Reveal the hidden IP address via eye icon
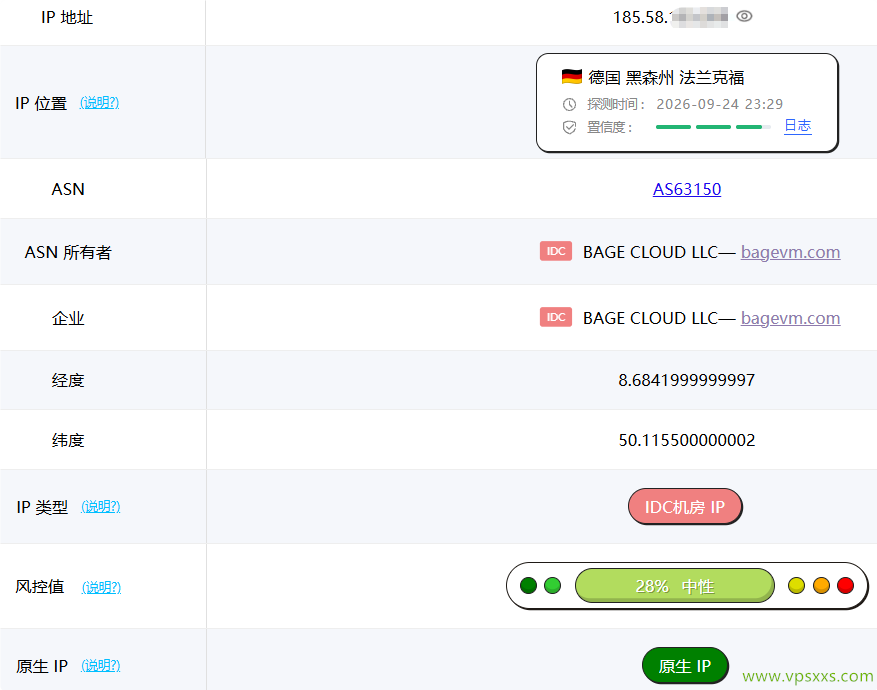 744,16
